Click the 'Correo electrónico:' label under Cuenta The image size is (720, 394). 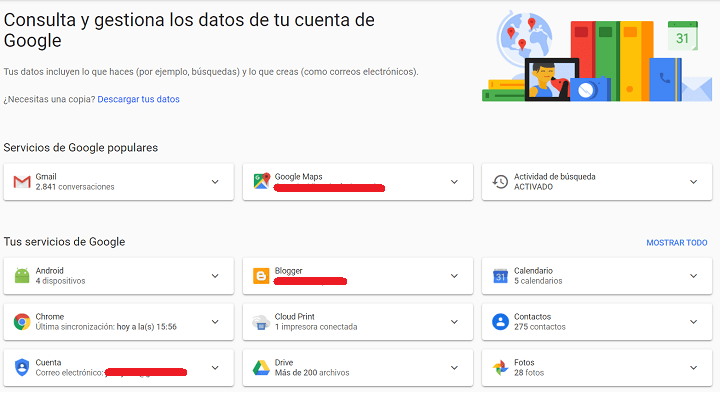click(70, 373)
